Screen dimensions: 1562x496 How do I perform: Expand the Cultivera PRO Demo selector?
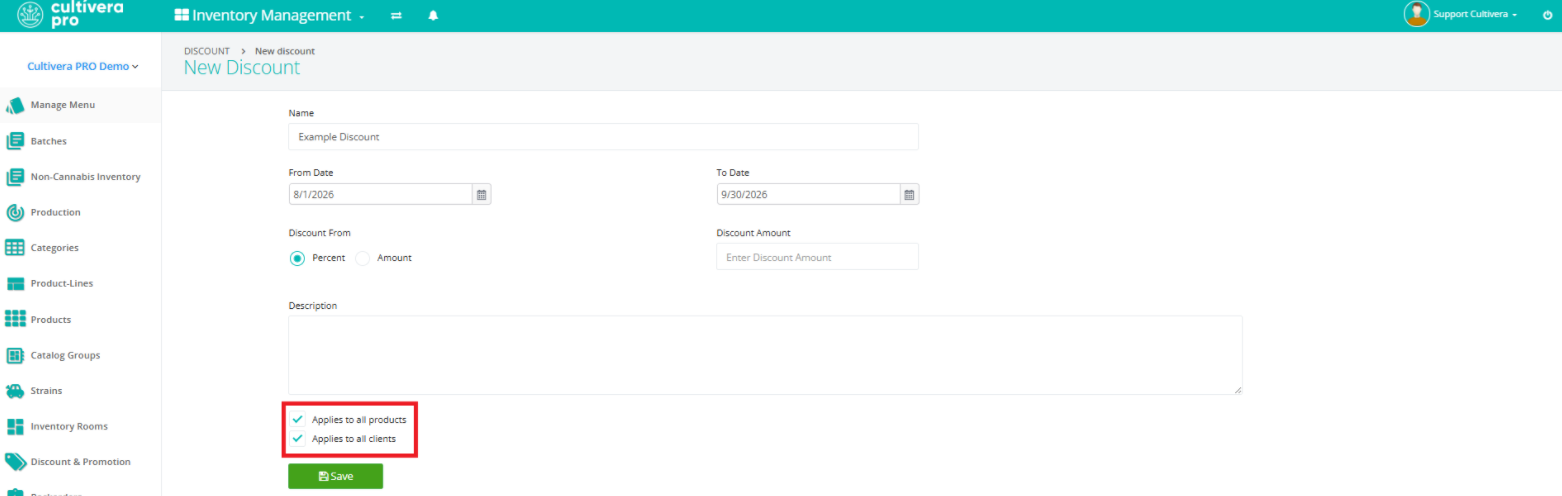[x=83, y=66]
